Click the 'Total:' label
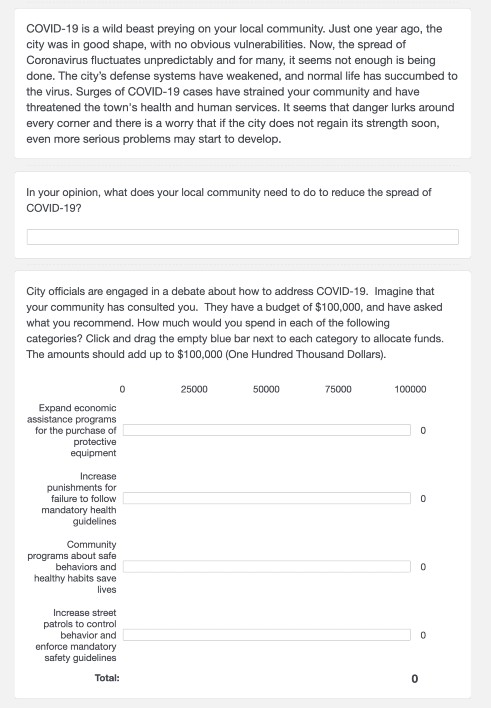This screenshot has width=491, height=708. click(x=107, y=678)
